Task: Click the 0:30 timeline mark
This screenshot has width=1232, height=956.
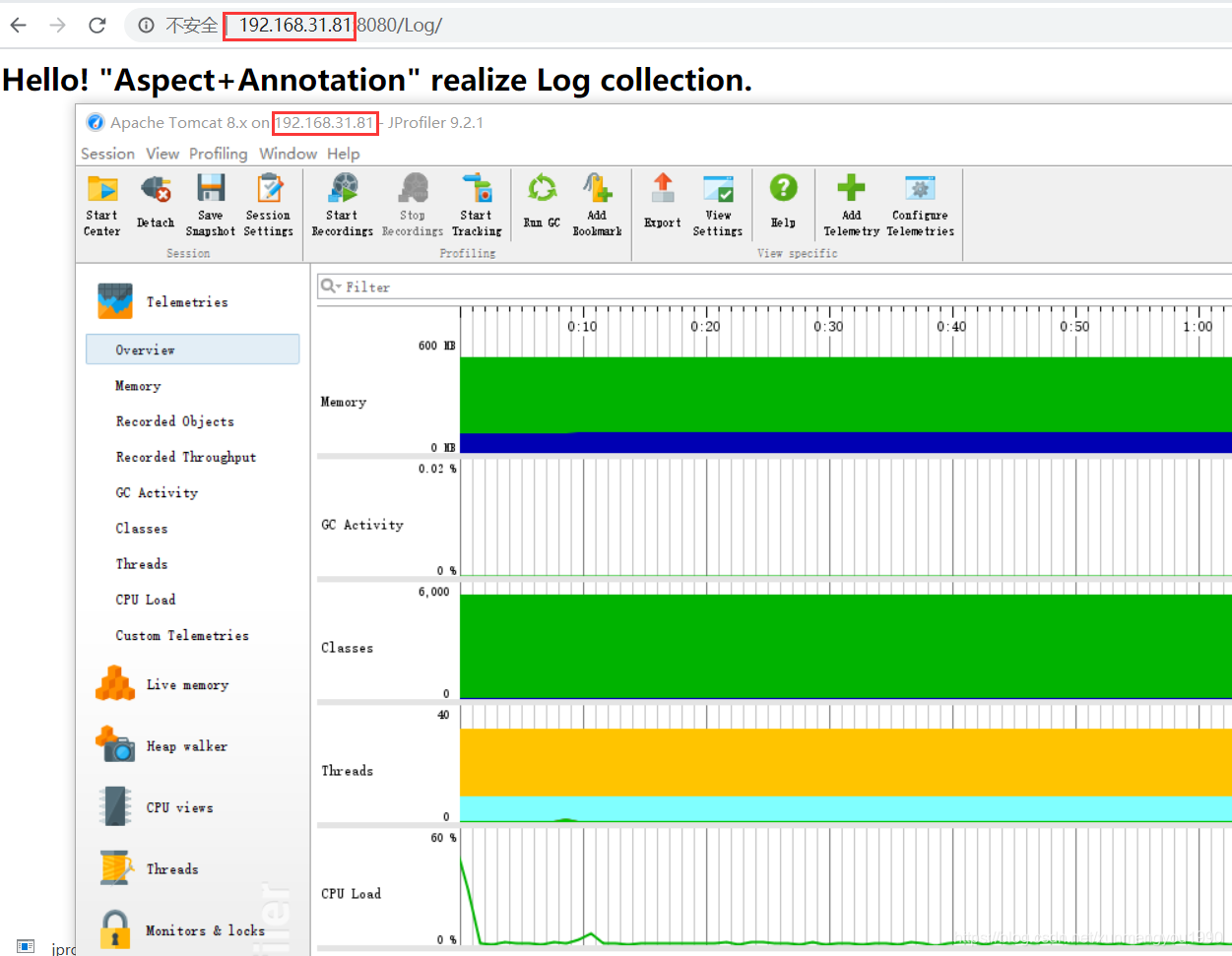Action: [828, 327]
